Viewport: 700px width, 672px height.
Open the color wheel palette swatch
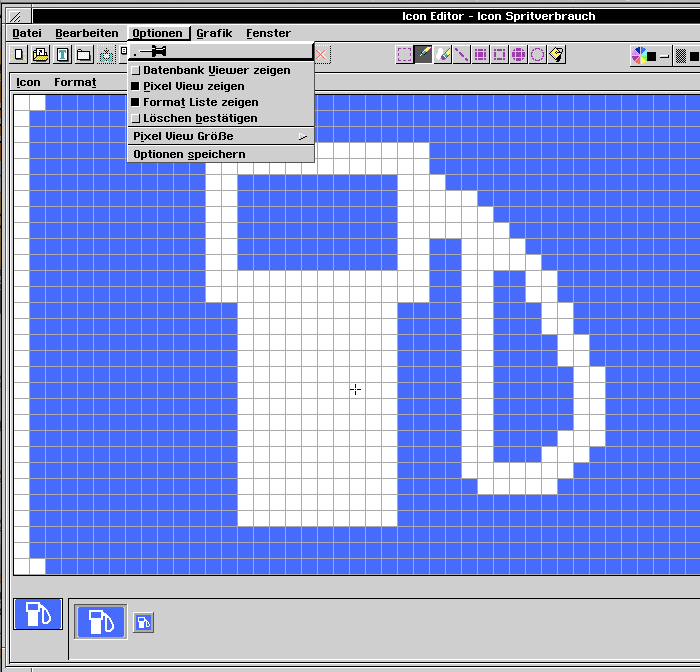tap(638, 55)
